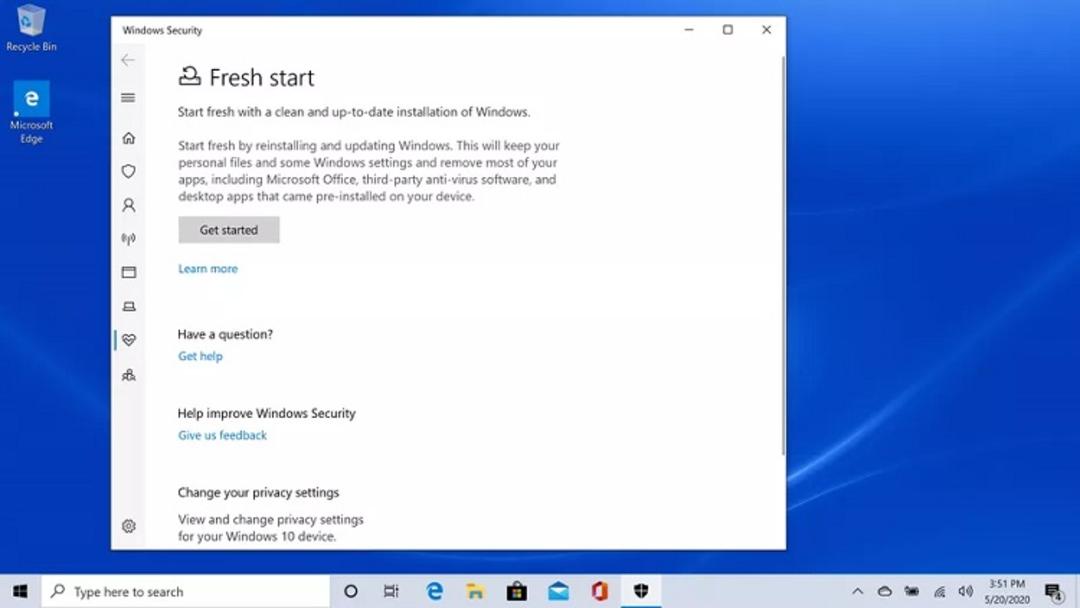Open the Home section in sidebar

click(x=129, y=138)
